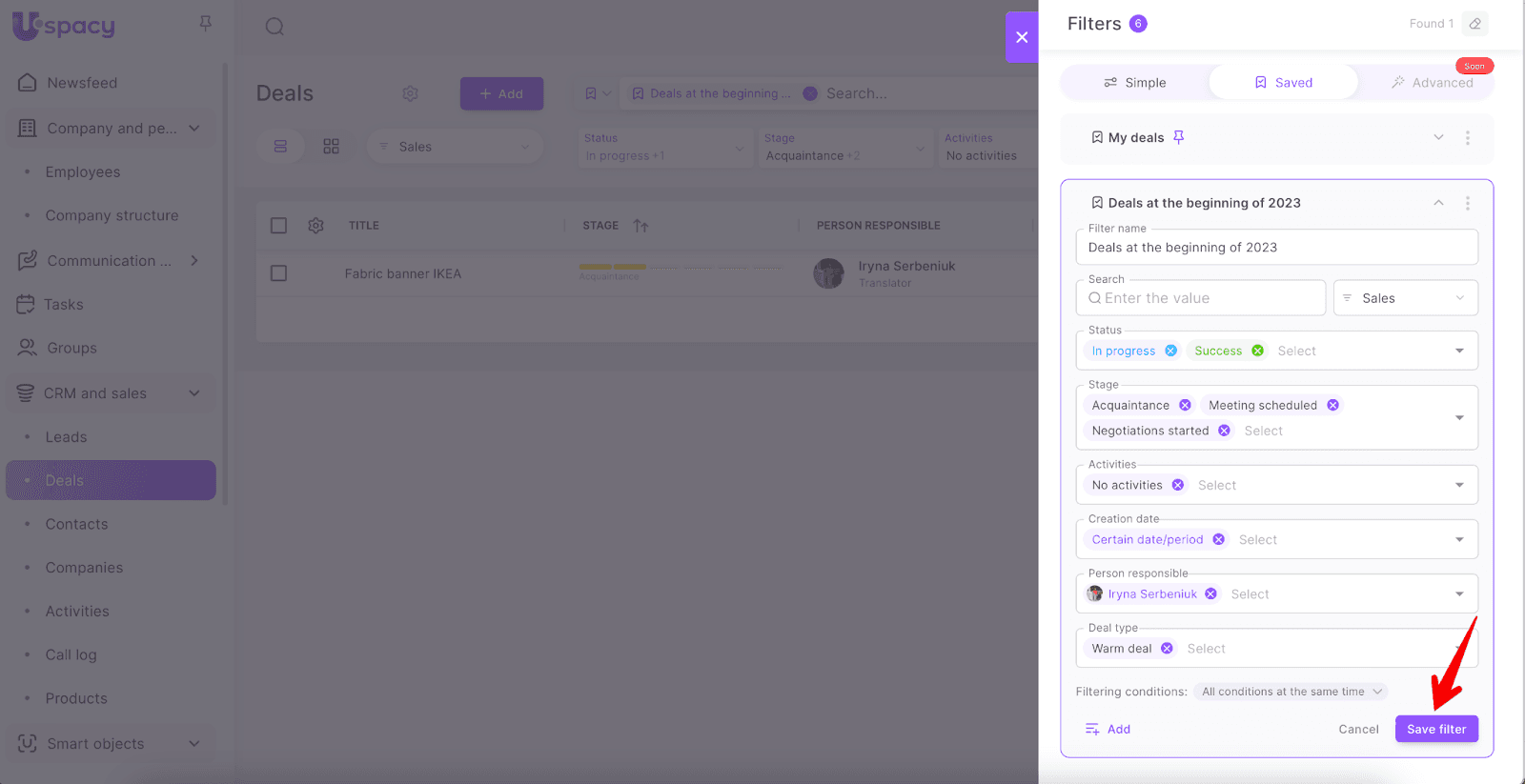The image size is (1525, 784).
Task: Remove the Success status tag
Action: point(1258,351)
